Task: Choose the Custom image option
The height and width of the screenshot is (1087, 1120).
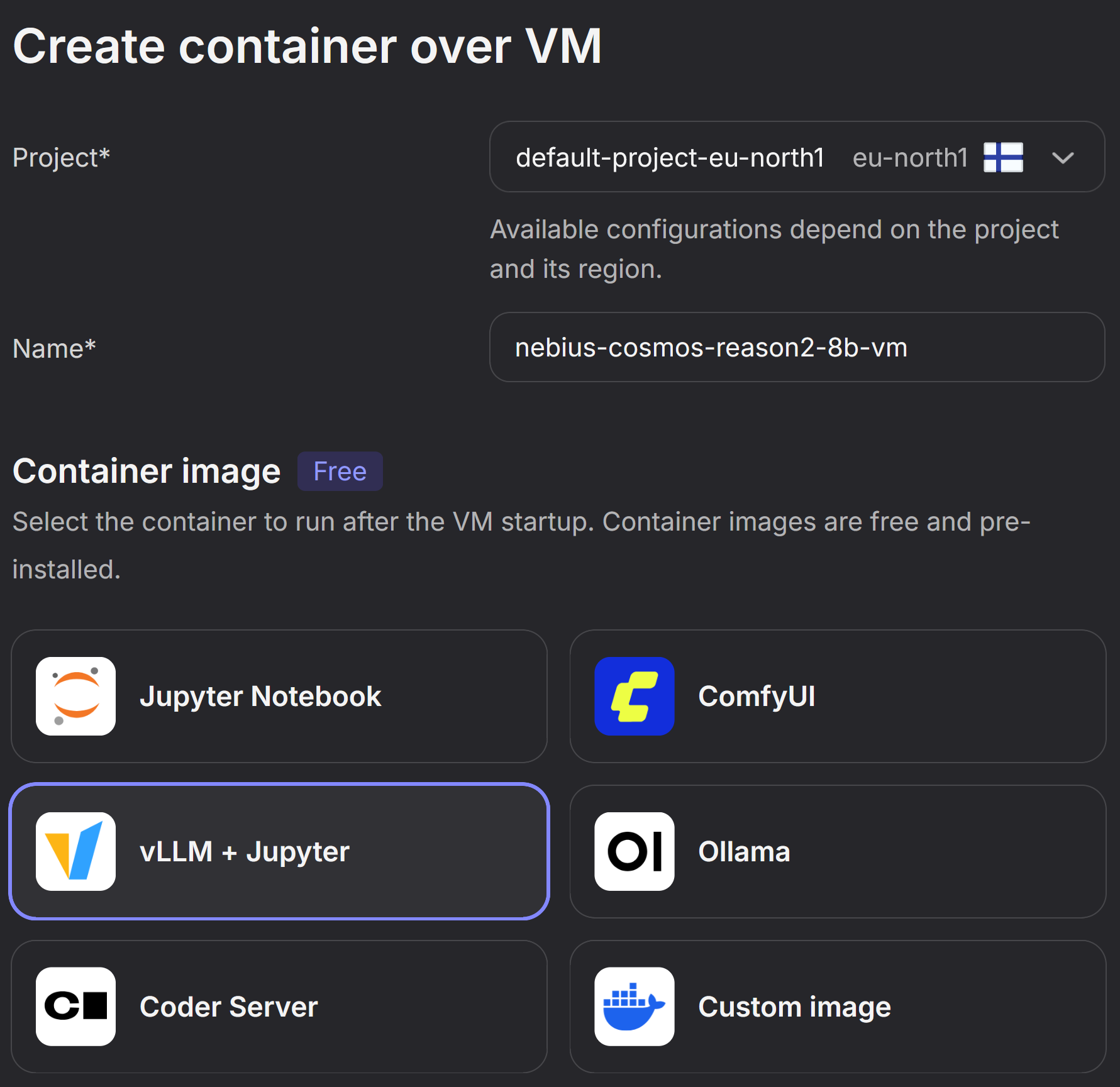Action: 838,1006
